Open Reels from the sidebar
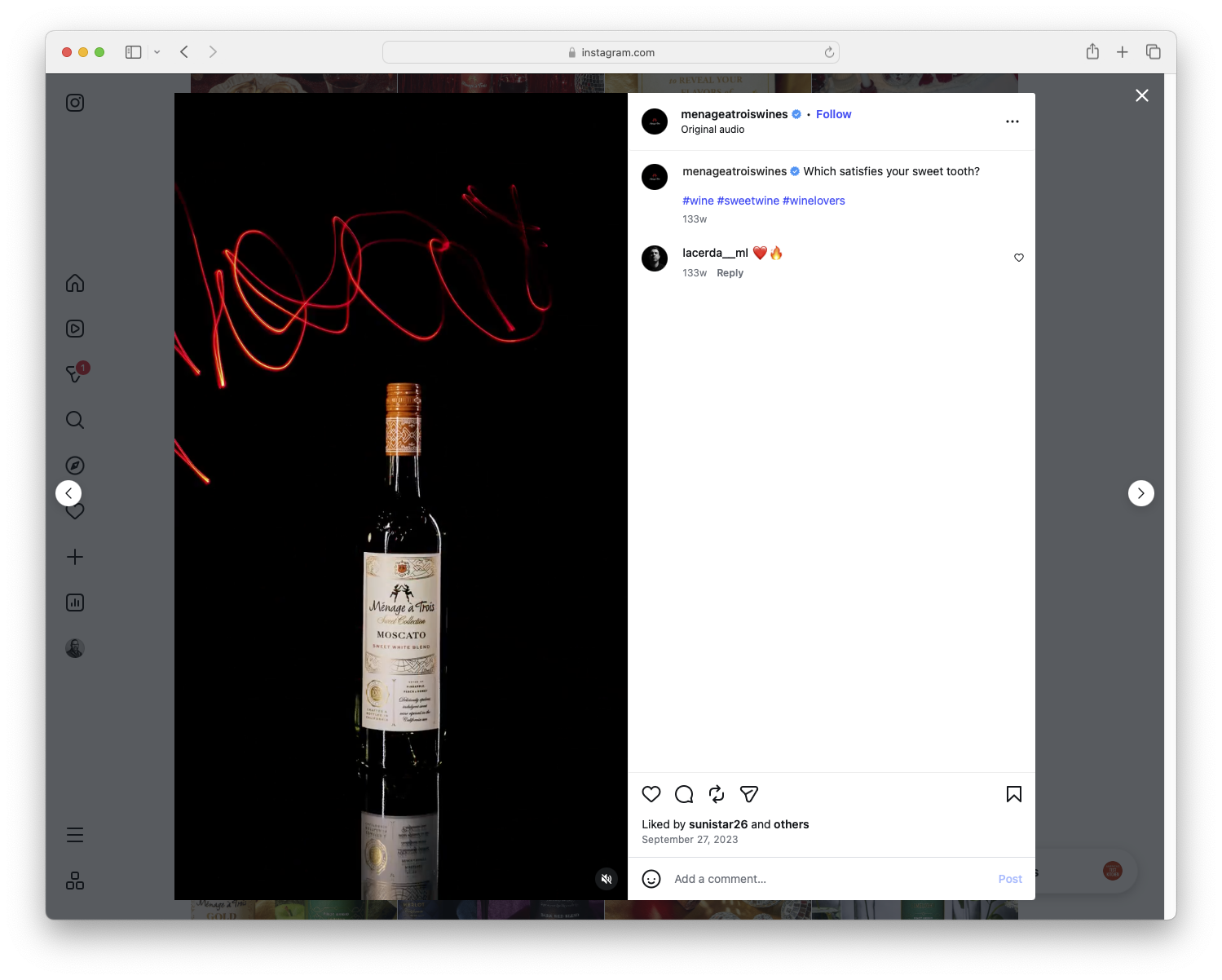 [x=75, y=329]
